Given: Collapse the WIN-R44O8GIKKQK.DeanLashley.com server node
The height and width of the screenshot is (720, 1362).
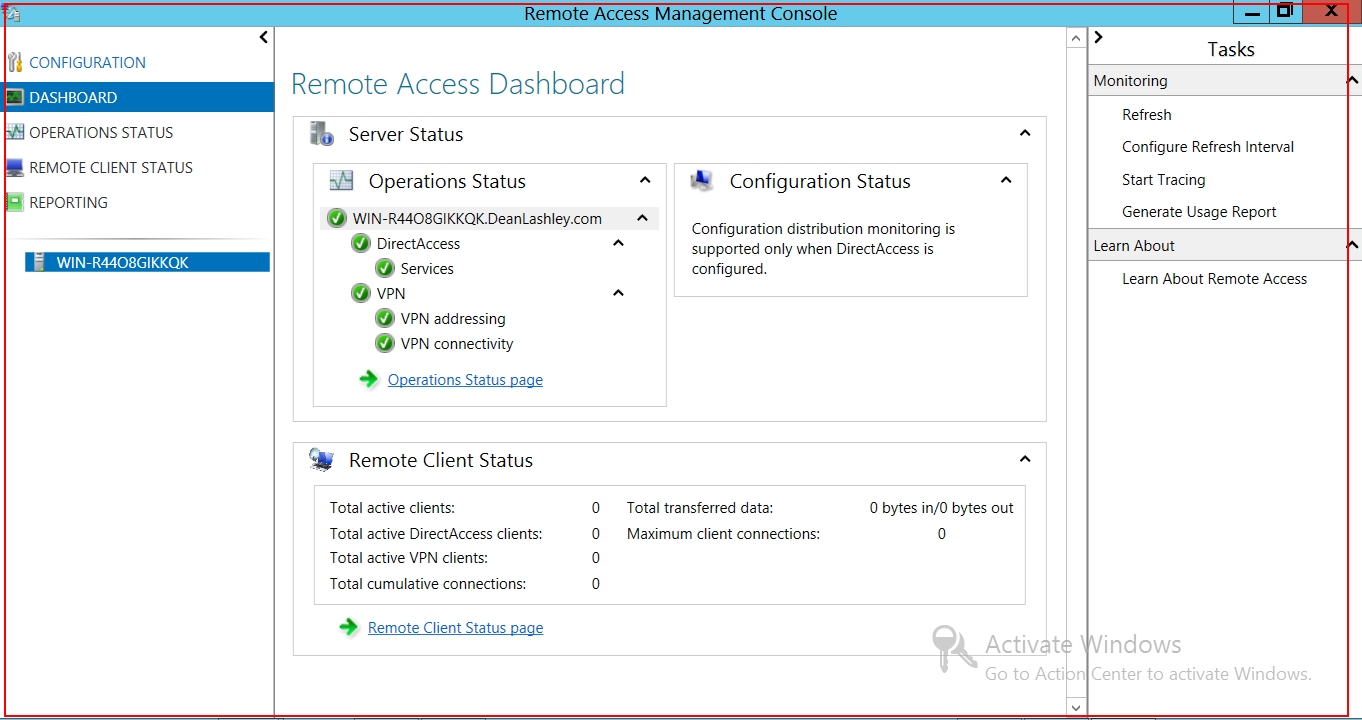Looking at the screenshot, I should pyautogui.click(x=643, y=218).
